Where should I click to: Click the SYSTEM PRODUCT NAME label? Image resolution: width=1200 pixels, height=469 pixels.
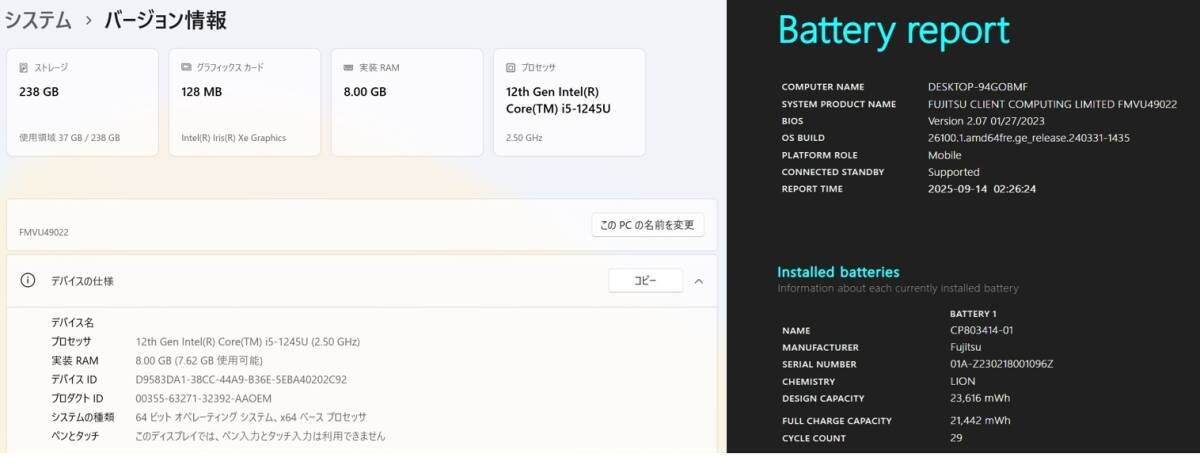pos(839,104)
